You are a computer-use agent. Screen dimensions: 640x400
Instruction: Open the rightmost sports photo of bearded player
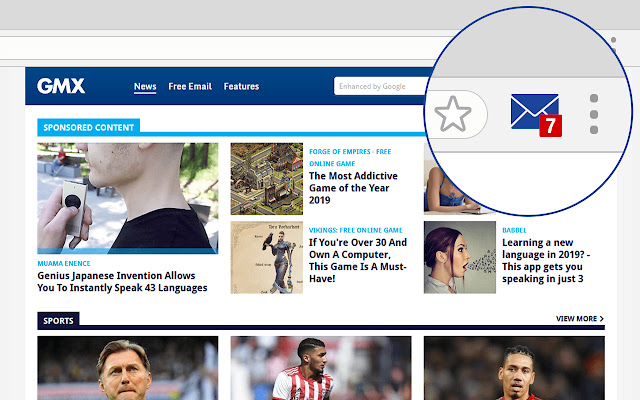514,368
